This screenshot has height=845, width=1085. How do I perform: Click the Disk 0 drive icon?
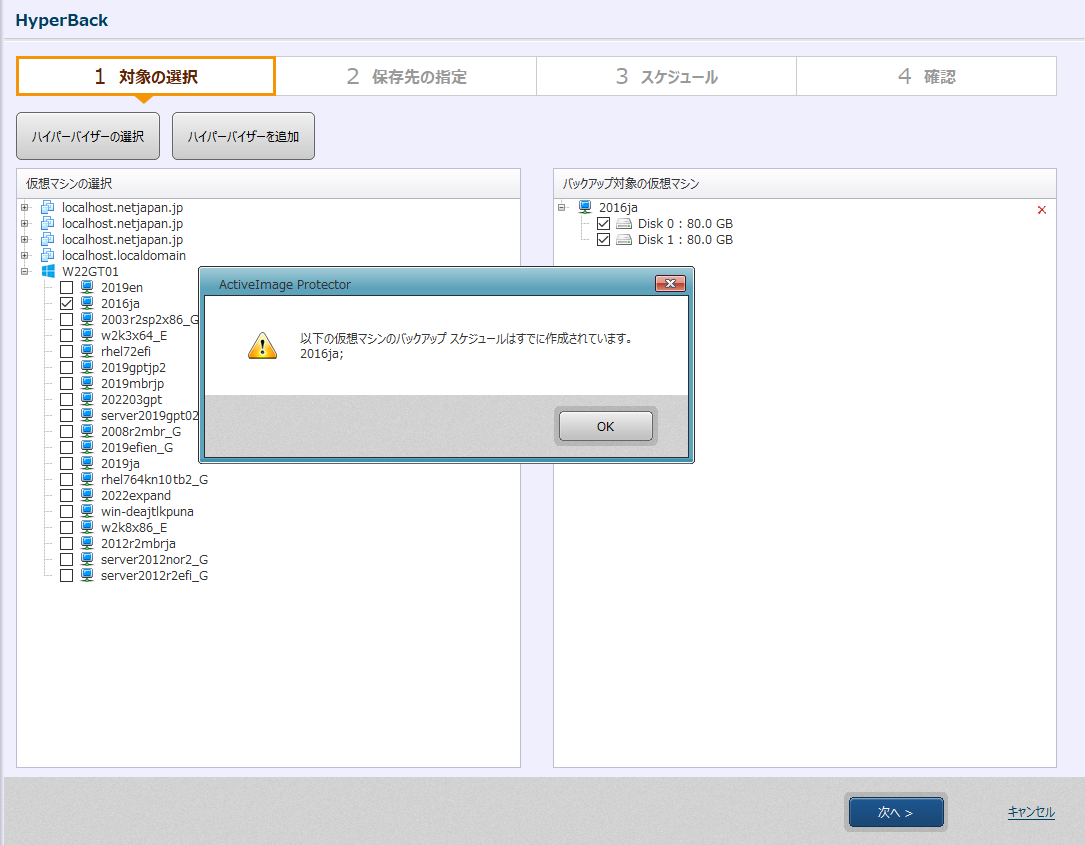point(624,224)
